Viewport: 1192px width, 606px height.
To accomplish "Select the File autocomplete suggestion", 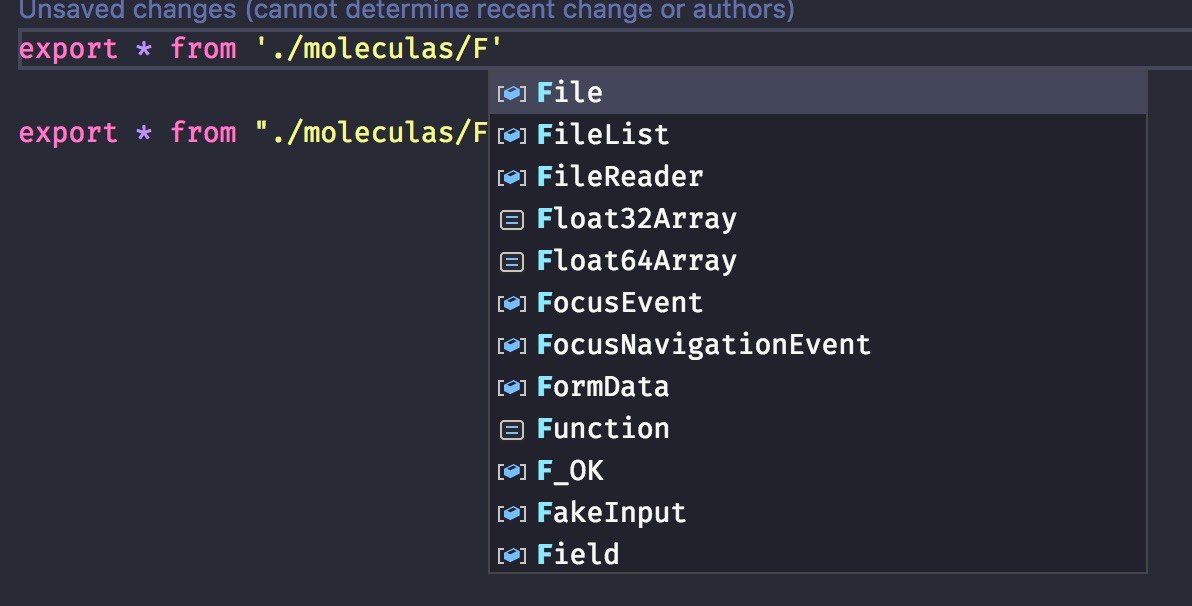I will pos(817,93).
